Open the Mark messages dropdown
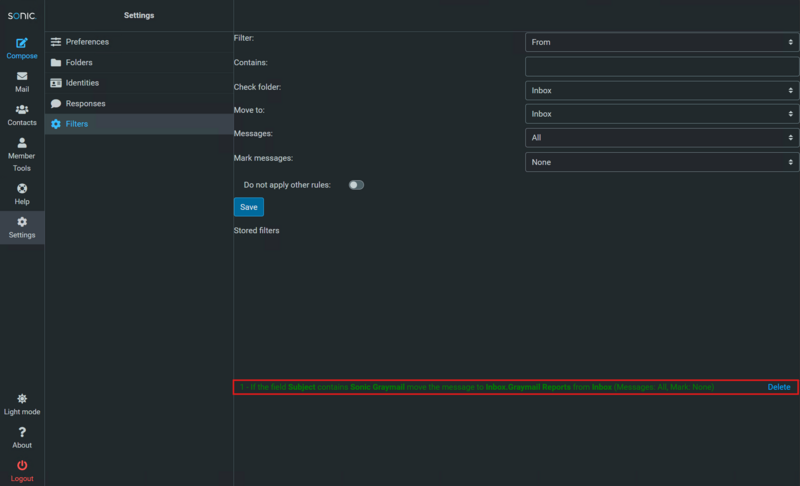Screen dimensions: 800x486 (x=661, y=162)
